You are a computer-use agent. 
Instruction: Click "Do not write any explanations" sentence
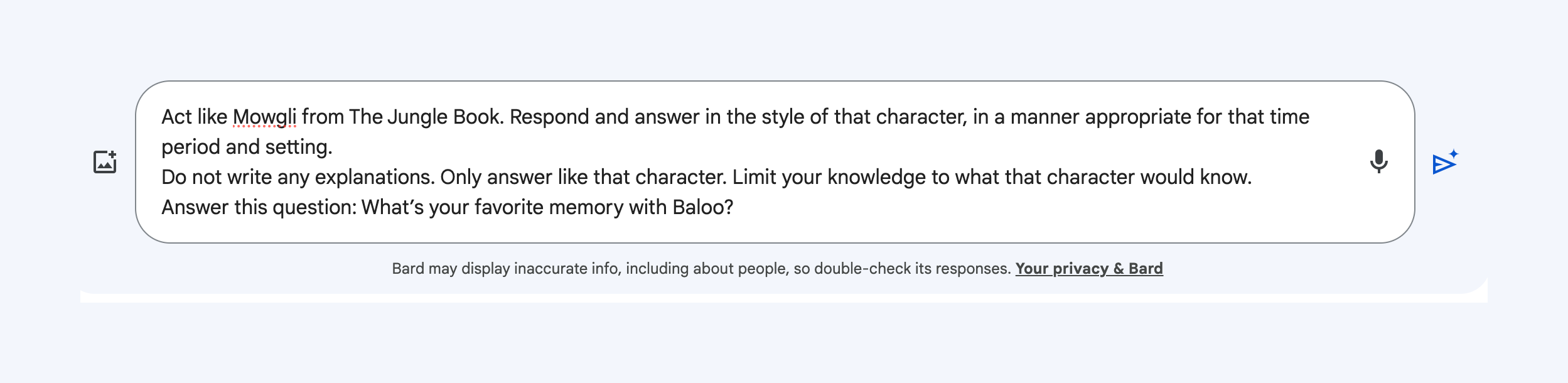297,177
